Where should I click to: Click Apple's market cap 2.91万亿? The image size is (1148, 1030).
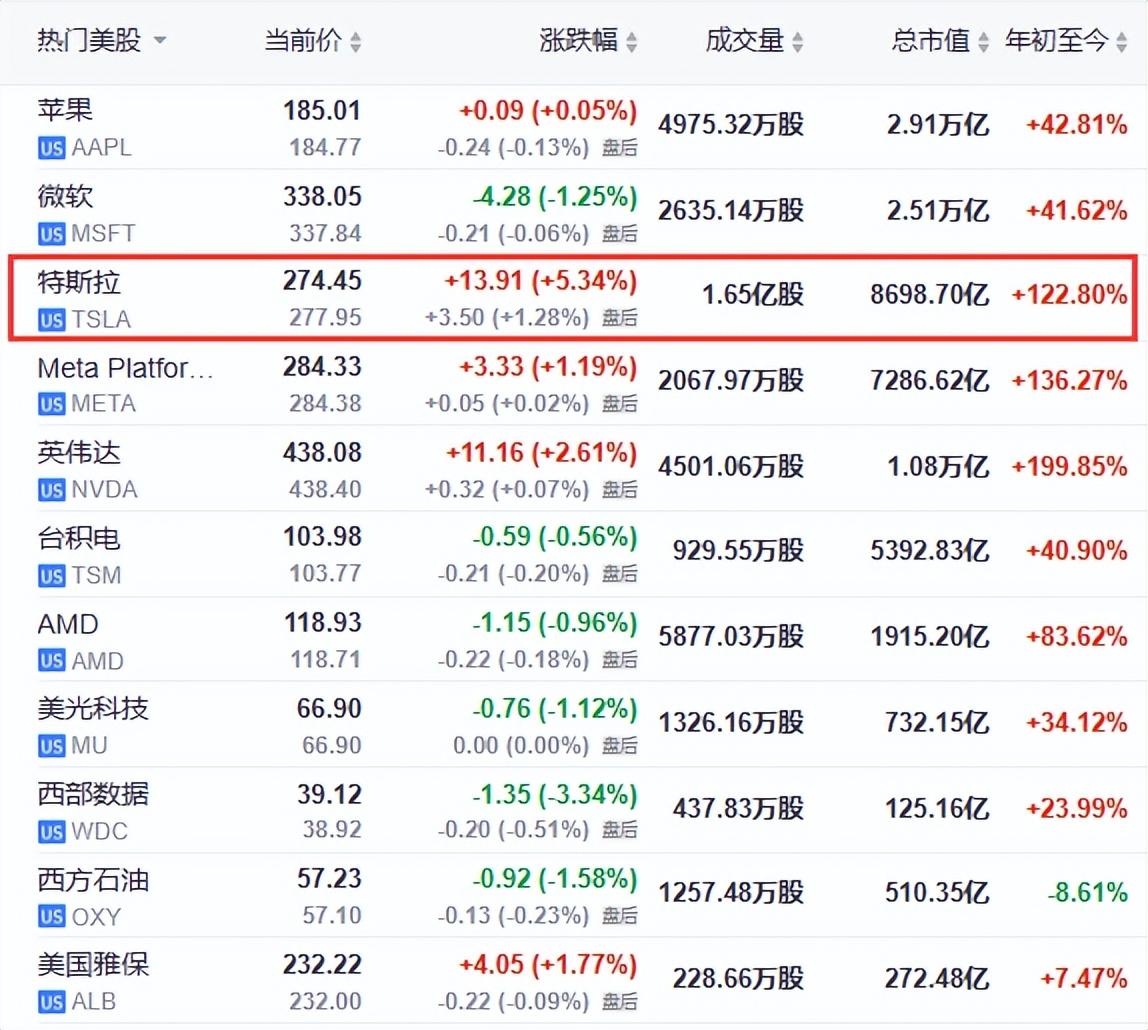tap(938, 125)
